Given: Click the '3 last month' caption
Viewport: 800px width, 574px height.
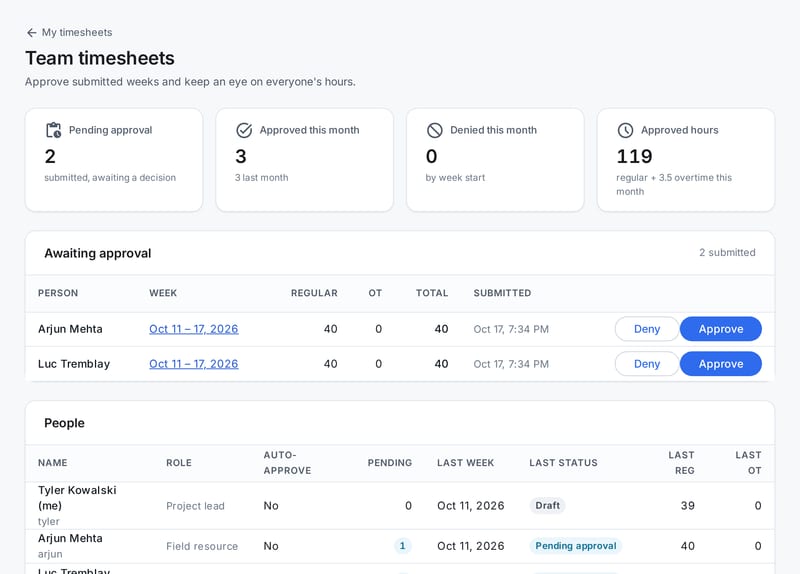Looking at the screenshot, I should (261, 178).
